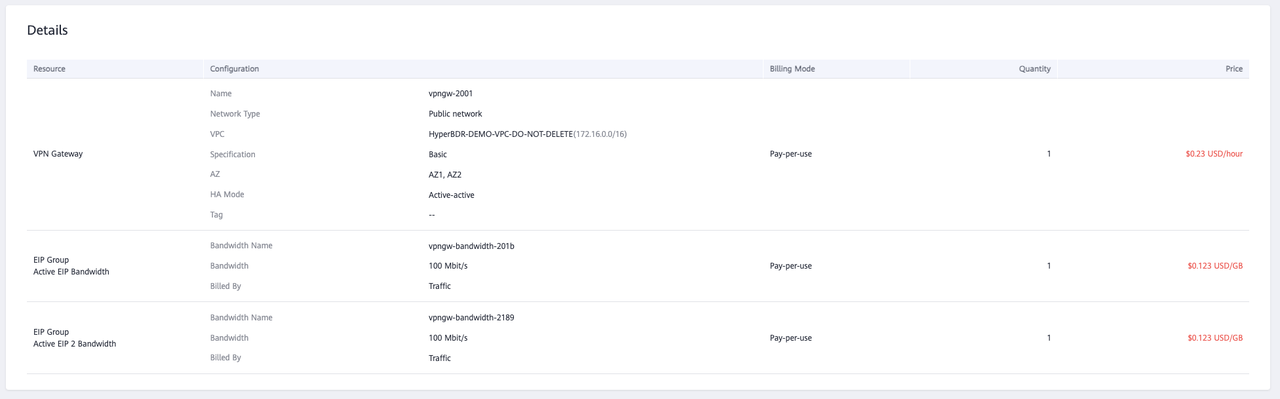Click Billed By label in vpngw-bandwidth-2189 row
1280x399 pixels.
[x=226, y=358]
